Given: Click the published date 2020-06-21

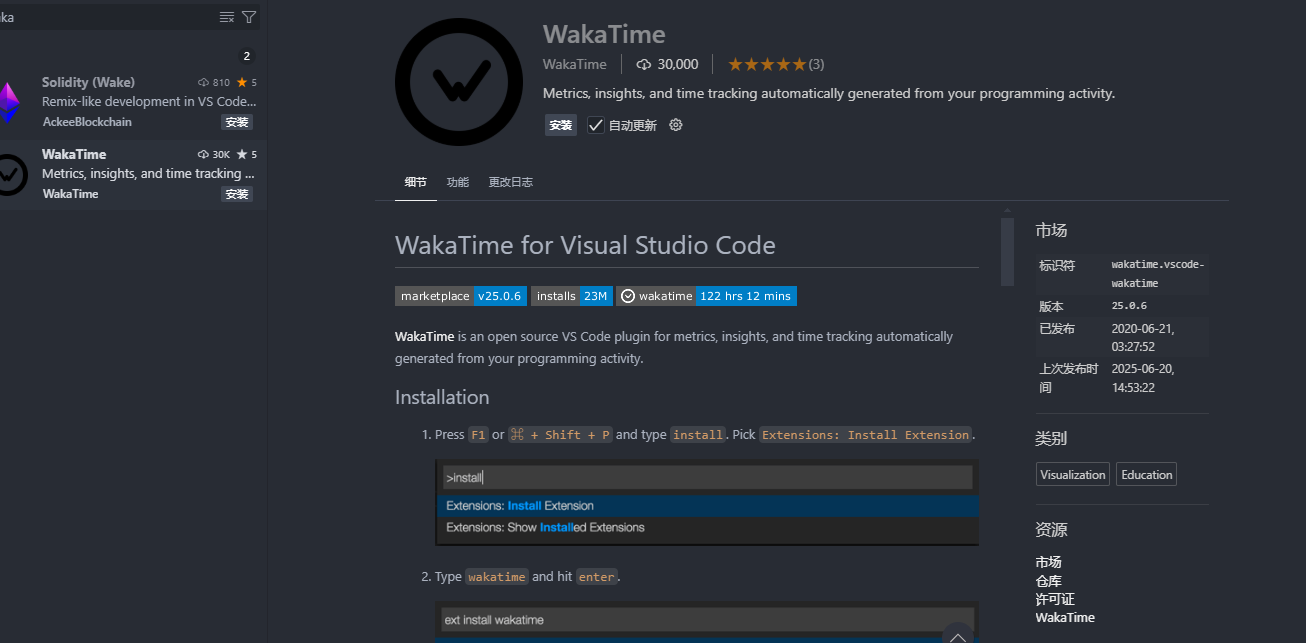Looking at the screenshot, I should 1143,337.
